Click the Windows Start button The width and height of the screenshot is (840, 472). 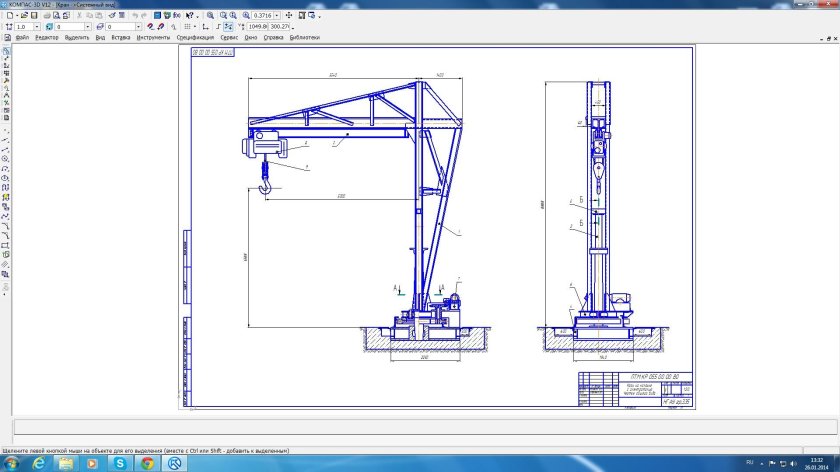coord(12,464)
